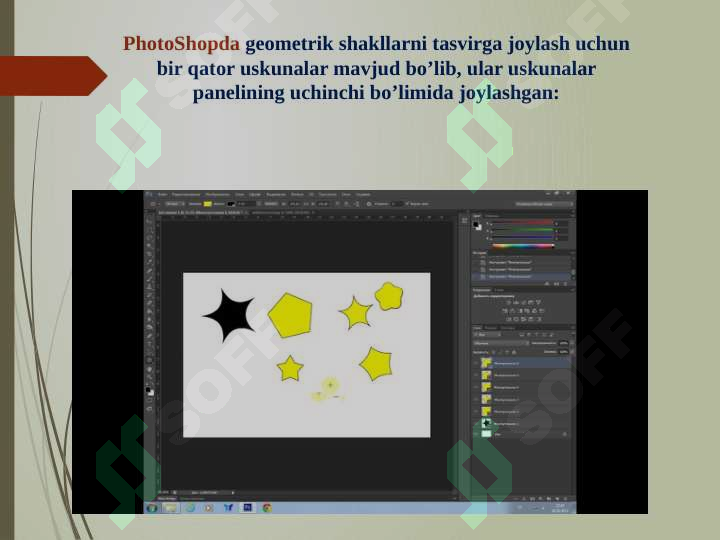Open the File menu in Photoshop
Screen dimensions: 720x540
[x=162, y=195]
